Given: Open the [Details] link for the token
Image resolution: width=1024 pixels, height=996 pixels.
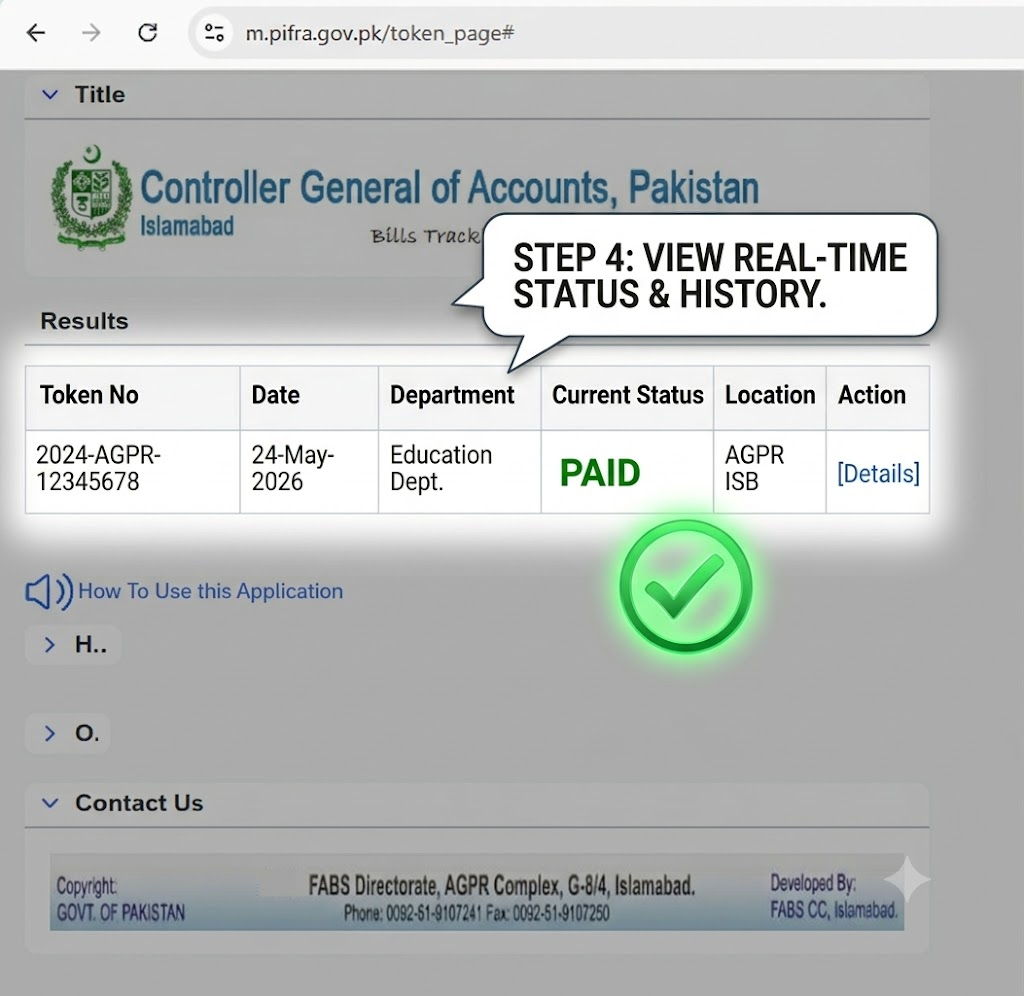Looking at the screenshot, I should [x=878, y=474].
